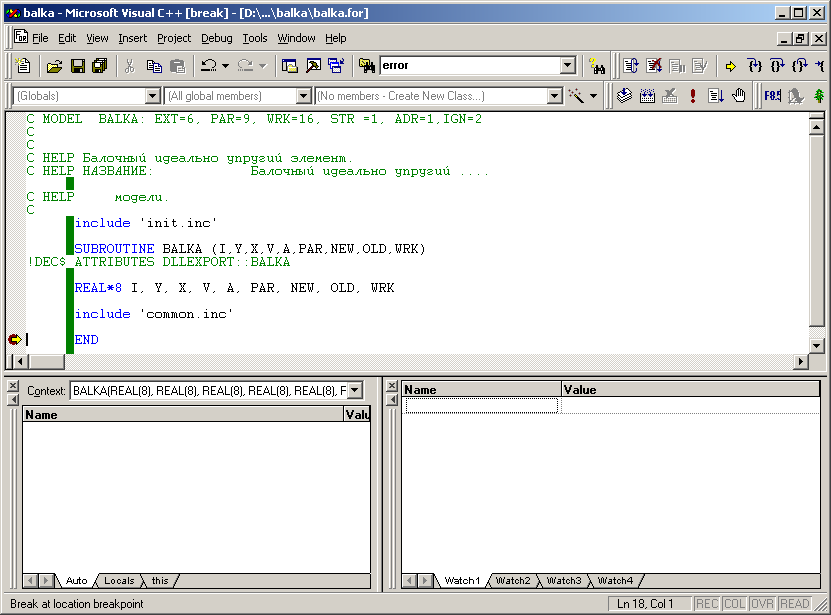
Task: Click the Save All icon
Action: [99, 66]
